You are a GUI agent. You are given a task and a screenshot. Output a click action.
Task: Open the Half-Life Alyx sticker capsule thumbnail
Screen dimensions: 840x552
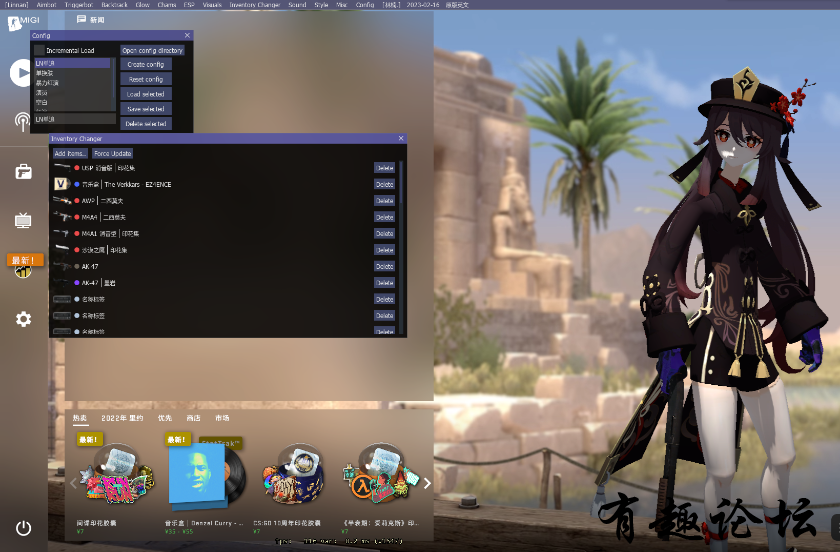pyautogui.click(x=381, y=473)
